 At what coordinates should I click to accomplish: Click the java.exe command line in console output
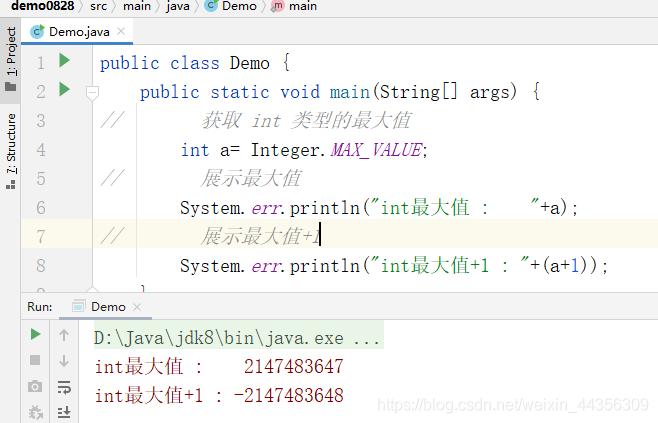pyautogui.click(x=238, y=338)
